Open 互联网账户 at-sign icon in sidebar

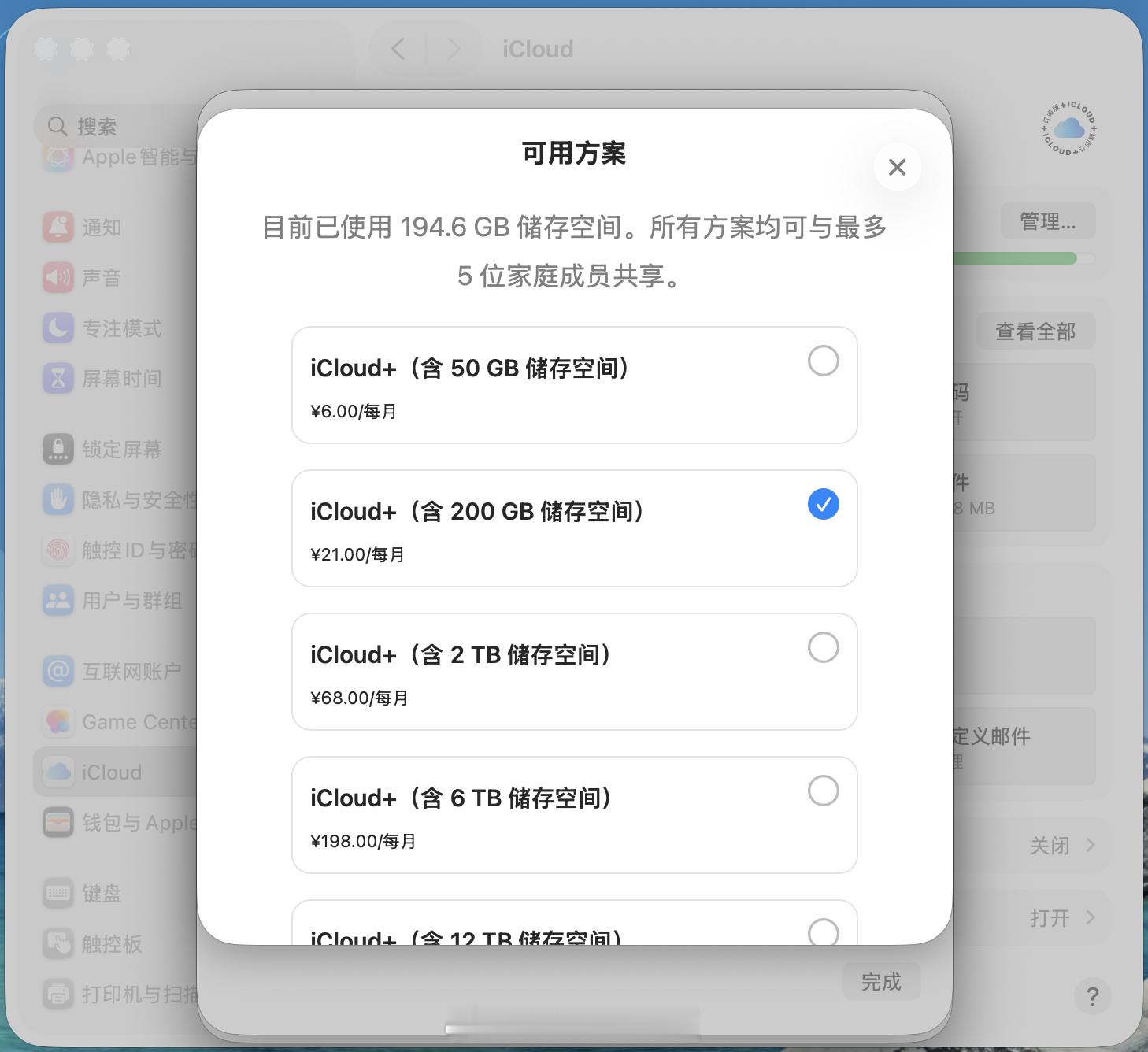point(58,672)
